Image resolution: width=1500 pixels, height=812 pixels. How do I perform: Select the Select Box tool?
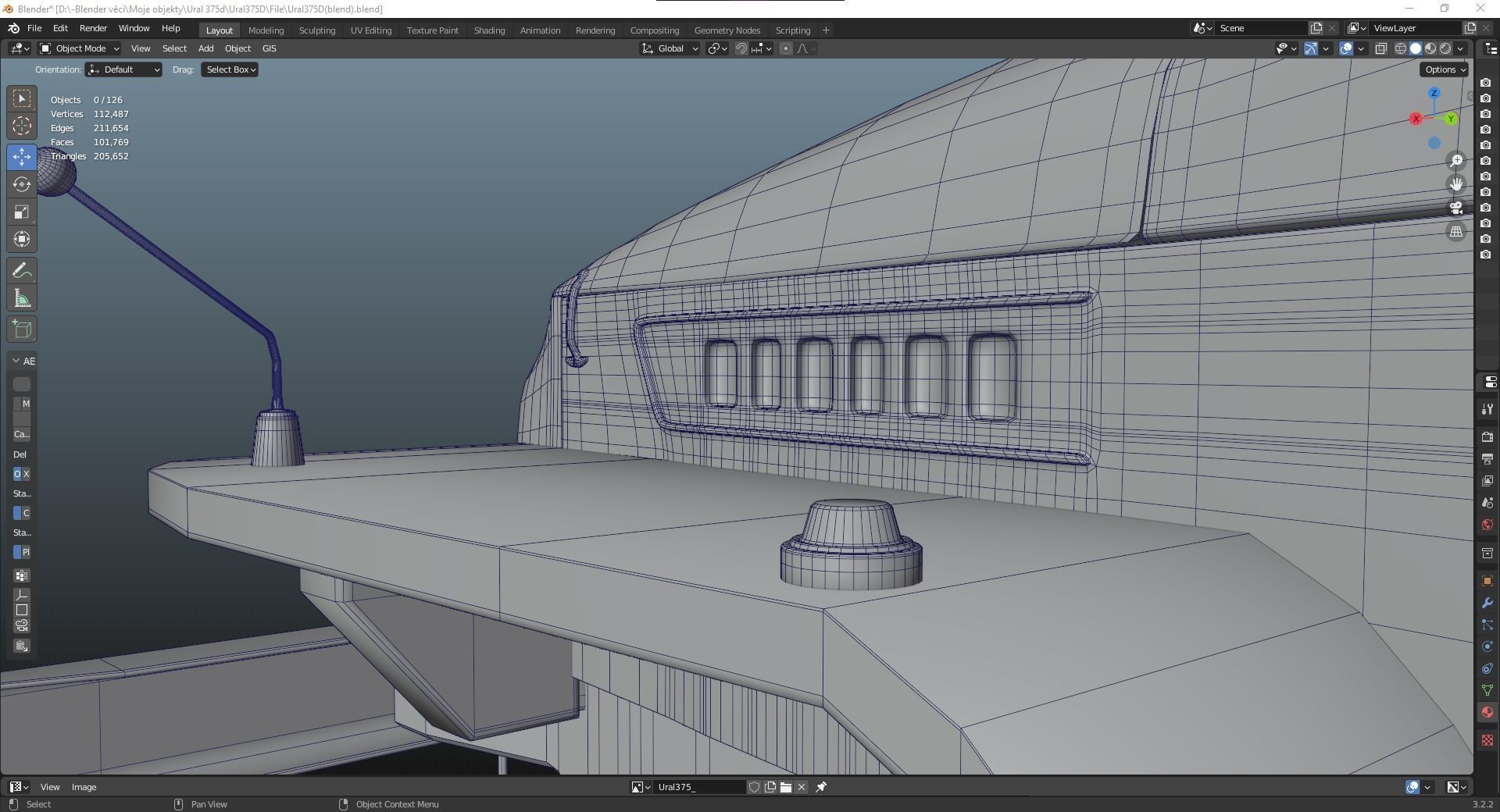pyautogui.click(x=22, y=98)
